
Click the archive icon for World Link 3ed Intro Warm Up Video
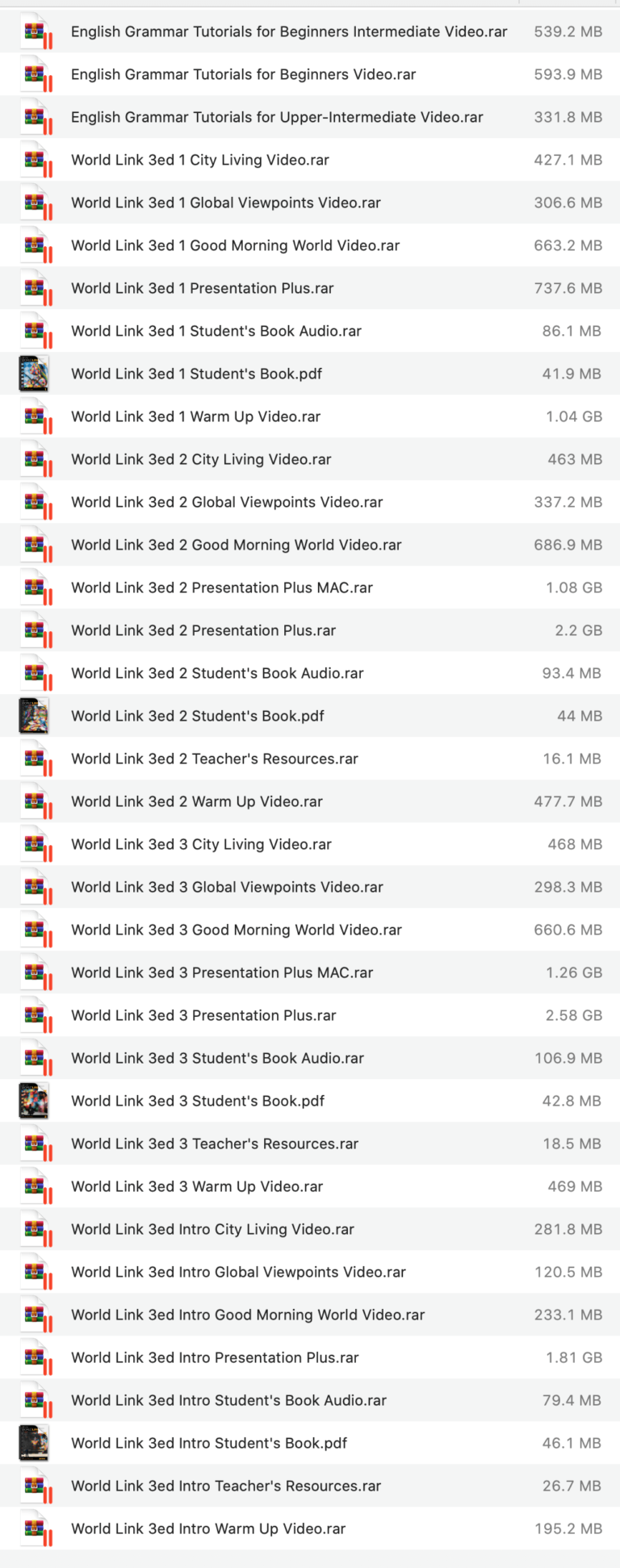coord(33,1528)
